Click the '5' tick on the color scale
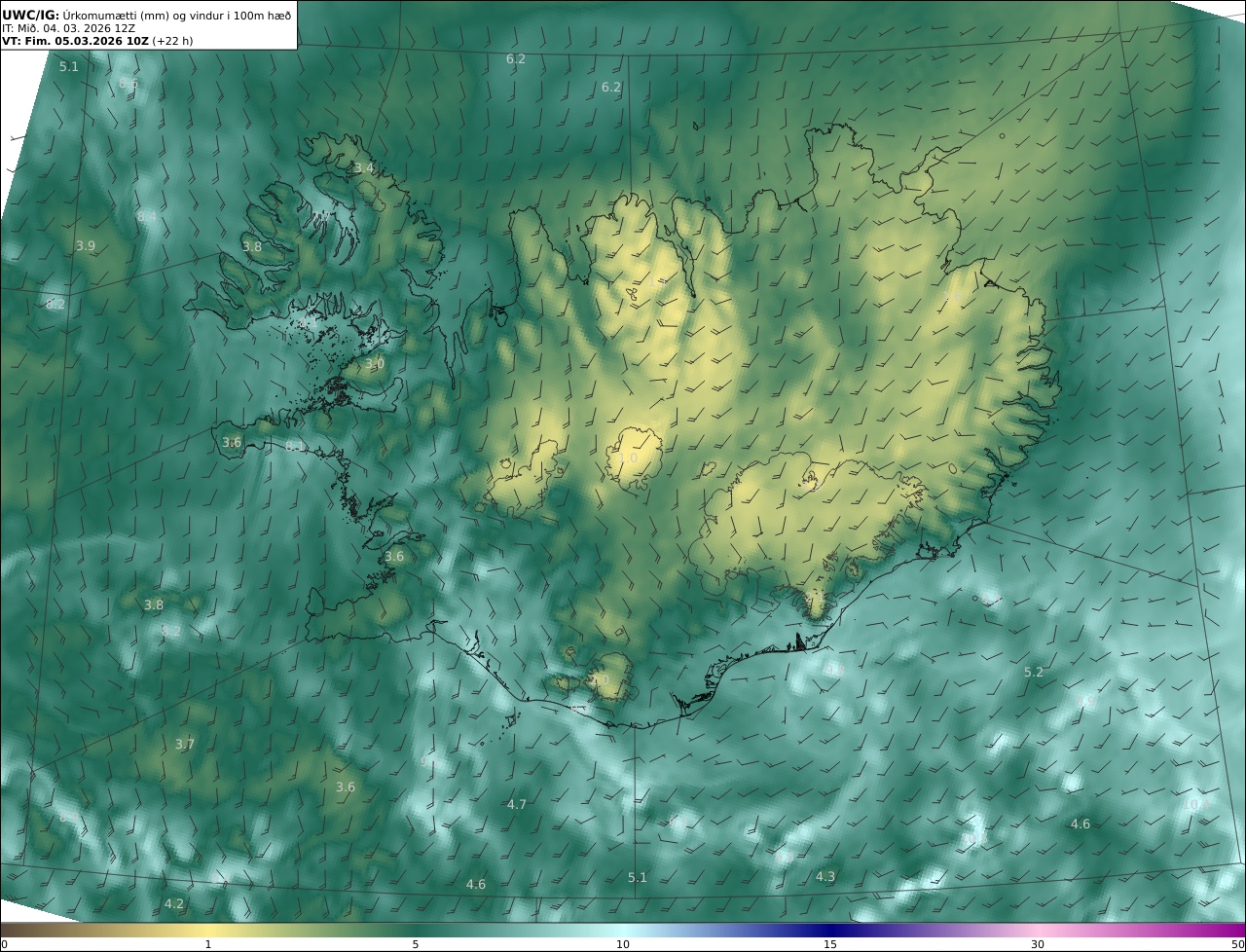The image size is (1246, 952). [416, 944]
